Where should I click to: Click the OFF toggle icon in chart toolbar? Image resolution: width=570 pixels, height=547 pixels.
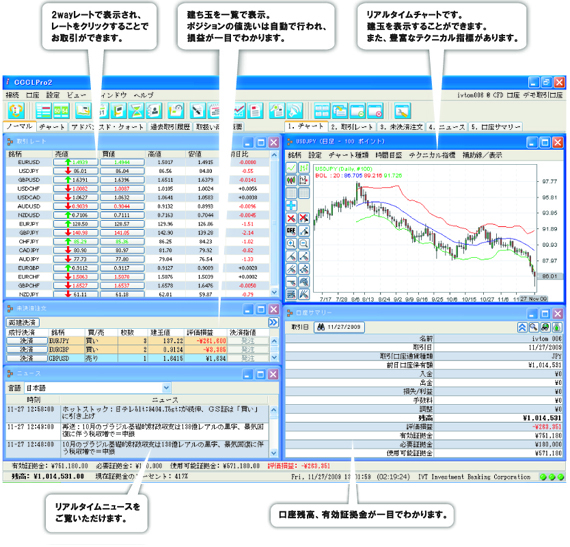291,231
